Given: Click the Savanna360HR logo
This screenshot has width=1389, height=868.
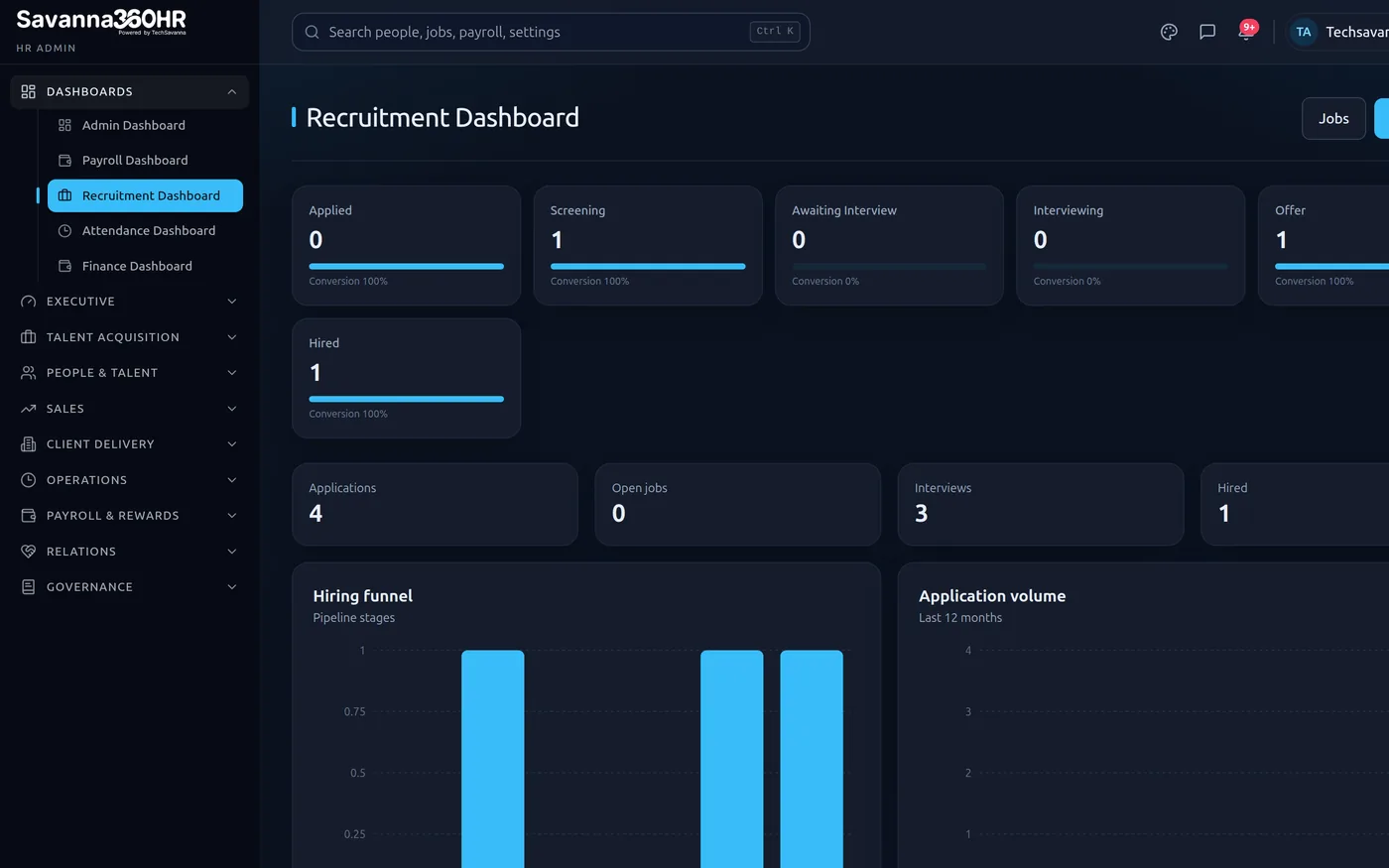Looking at the screenshot, I should [101, 22].
